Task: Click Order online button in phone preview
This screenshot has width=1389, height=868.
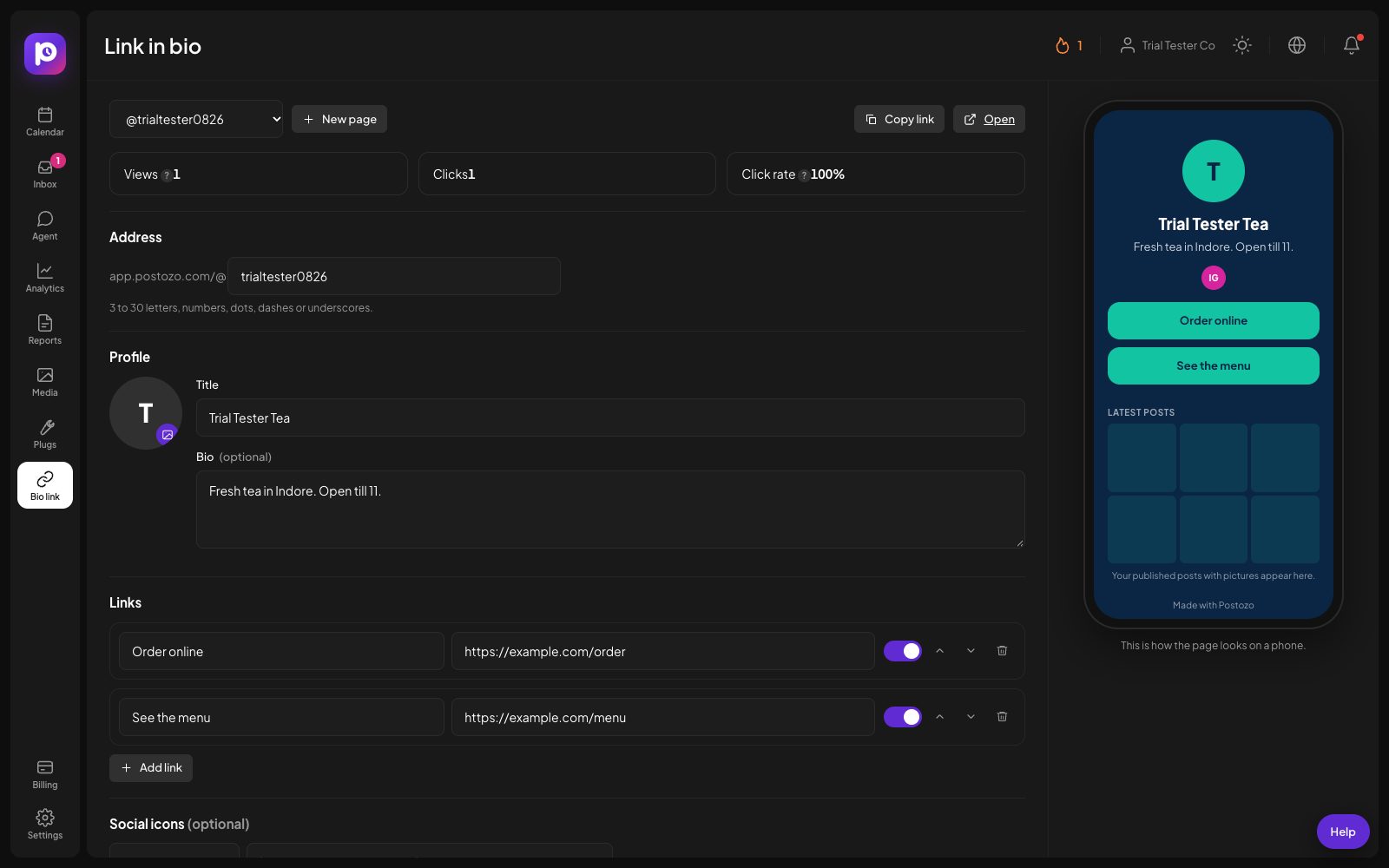Action: coord(1214,320)
